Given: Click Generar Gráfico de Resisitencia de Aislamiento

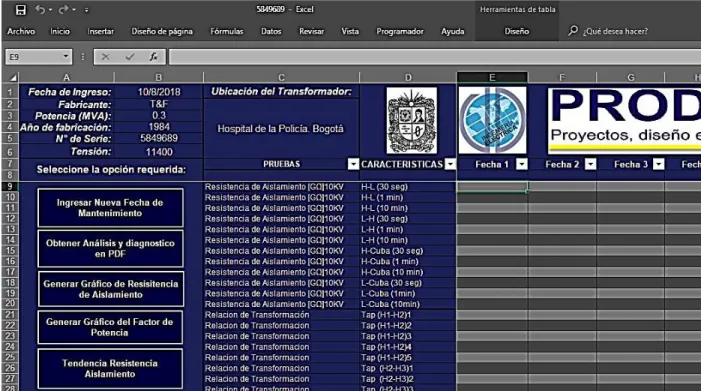Looking at the screenshot, I should click(x=110, y=289).
